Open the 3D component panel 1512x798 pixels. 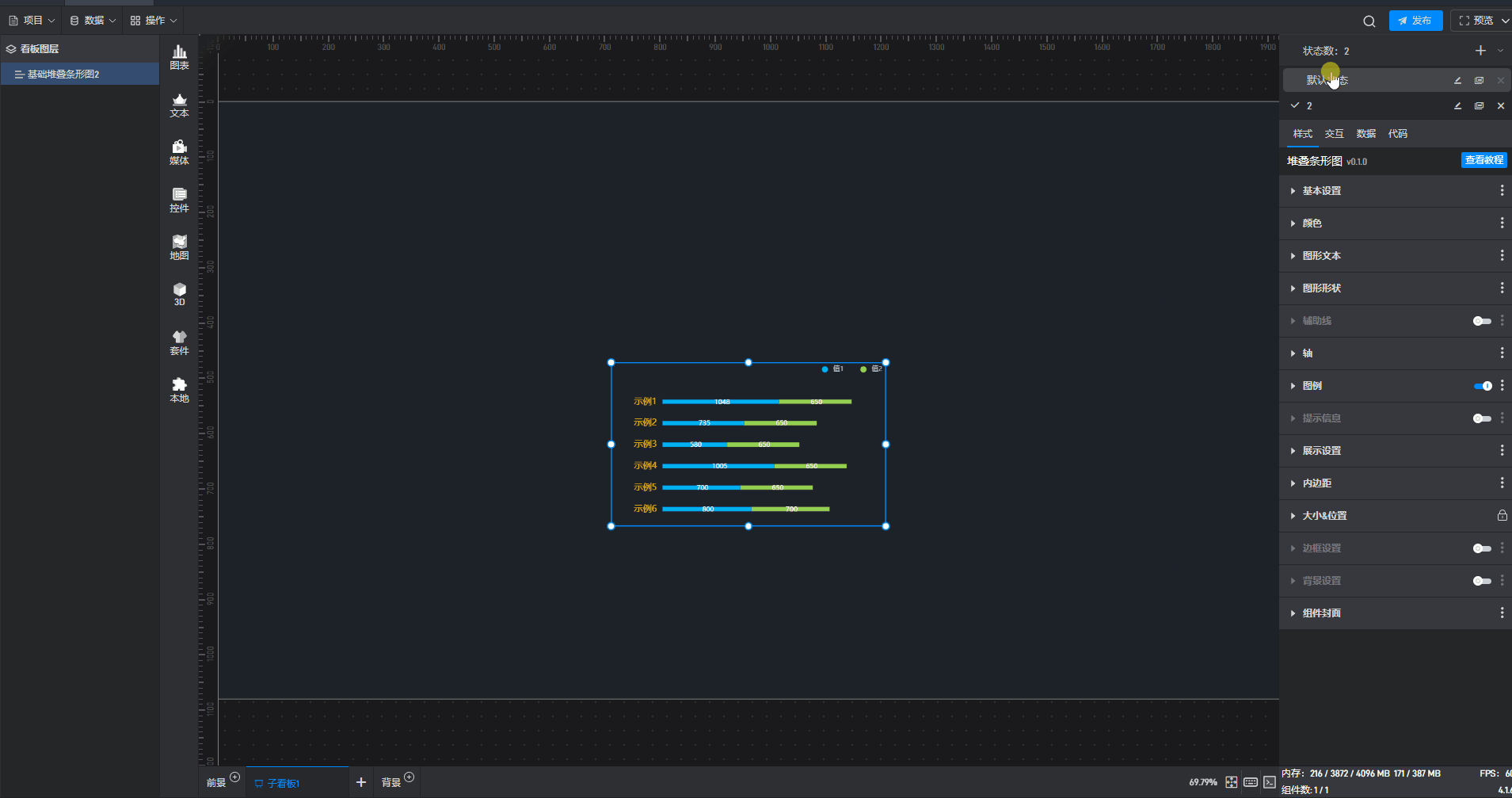click(180, 295)
